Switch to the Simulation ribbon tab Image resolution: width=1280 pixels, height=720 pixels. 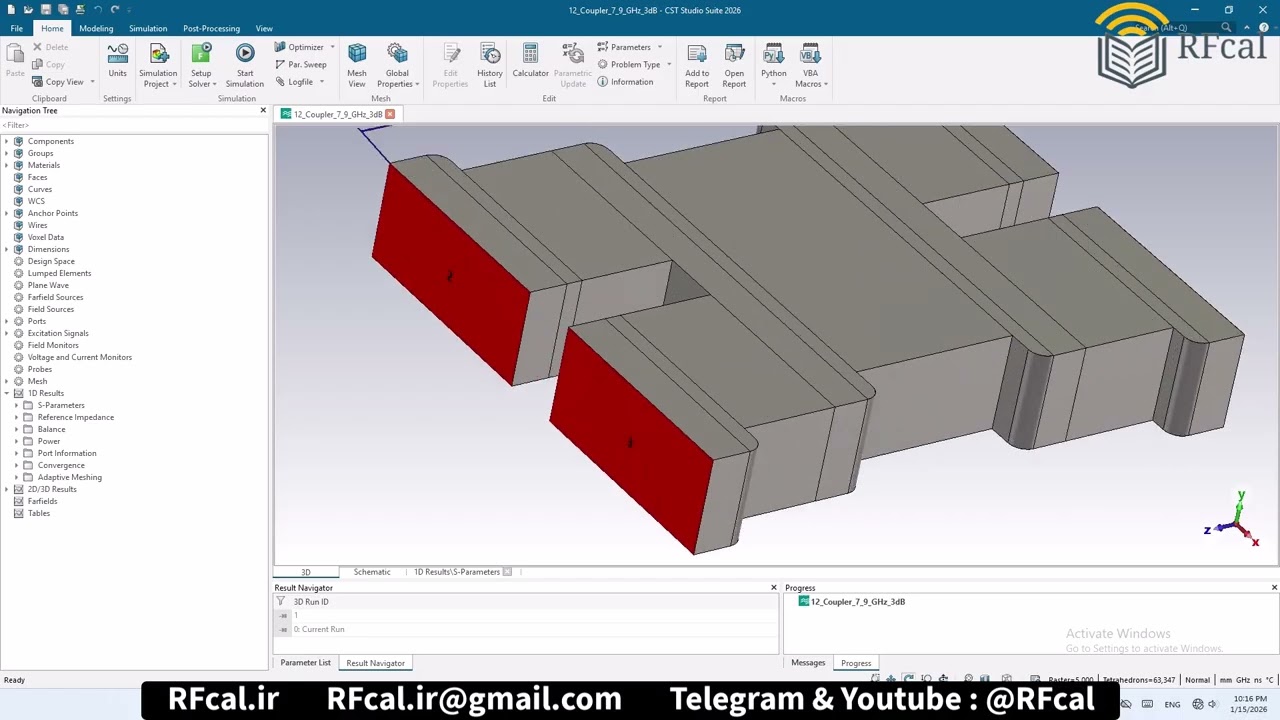tap(148, 28)
